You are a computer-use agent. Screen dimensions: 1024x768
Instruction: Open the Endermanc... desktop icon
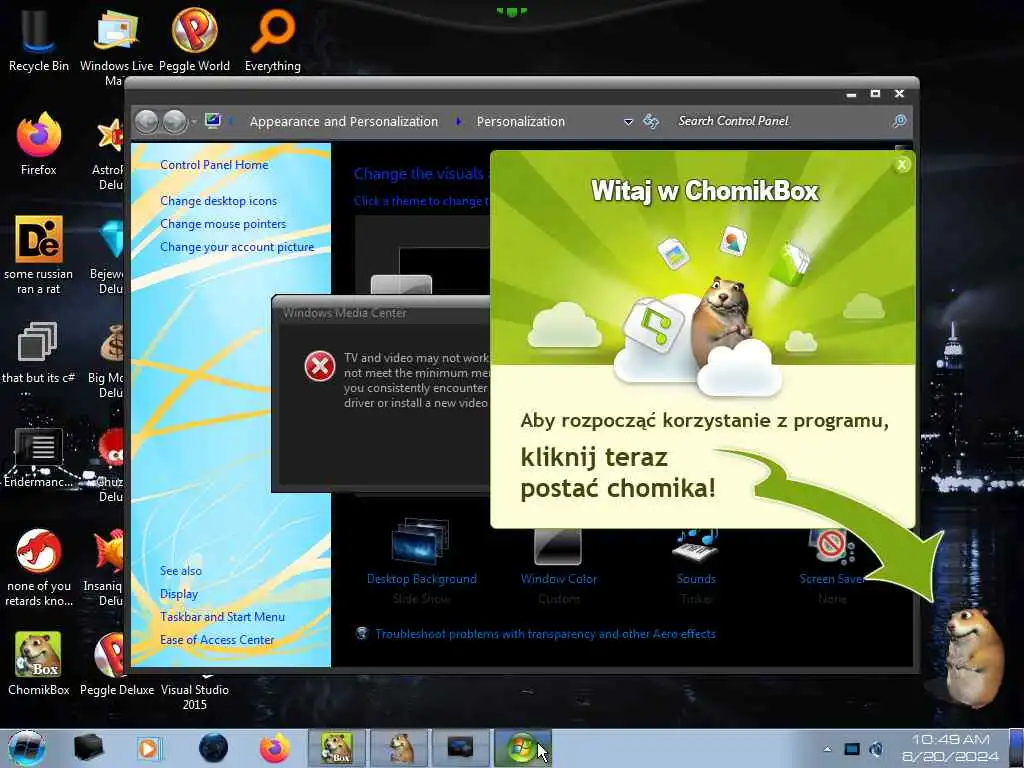[38, 457]
